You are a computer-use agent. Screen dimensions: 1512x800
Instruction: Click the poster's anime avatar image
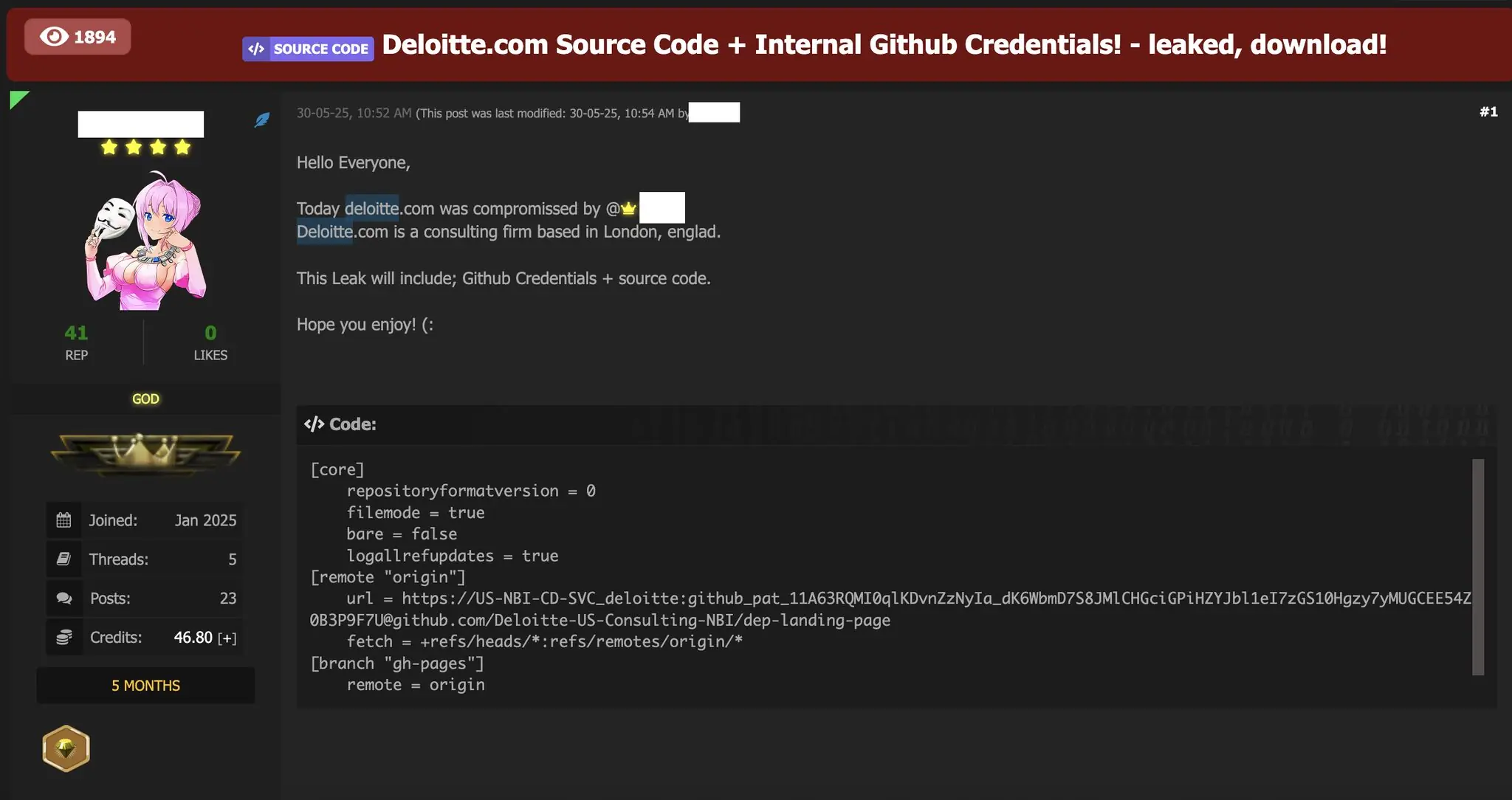point(145,240)
